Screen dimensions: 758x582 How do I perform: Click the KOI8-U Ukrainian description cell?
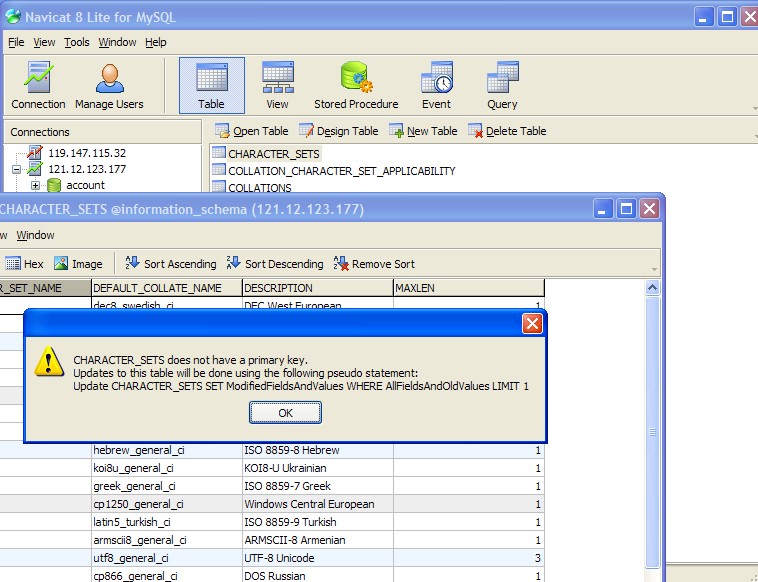point(318,468)
